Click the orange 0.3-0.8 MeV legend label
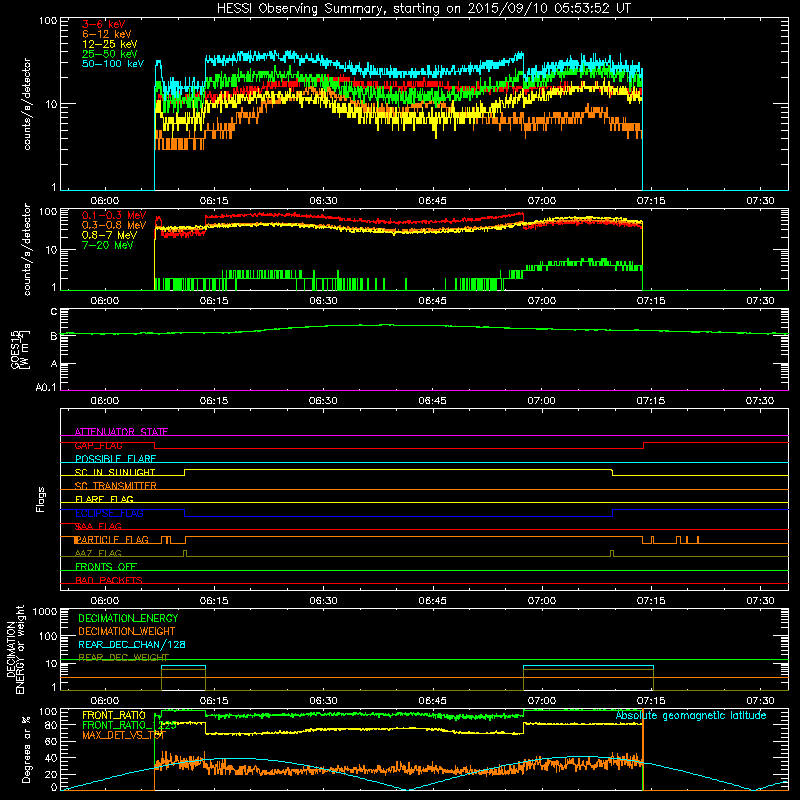Image resolution: width=800 pixels, height=800 pixels. tap(114, 225)
